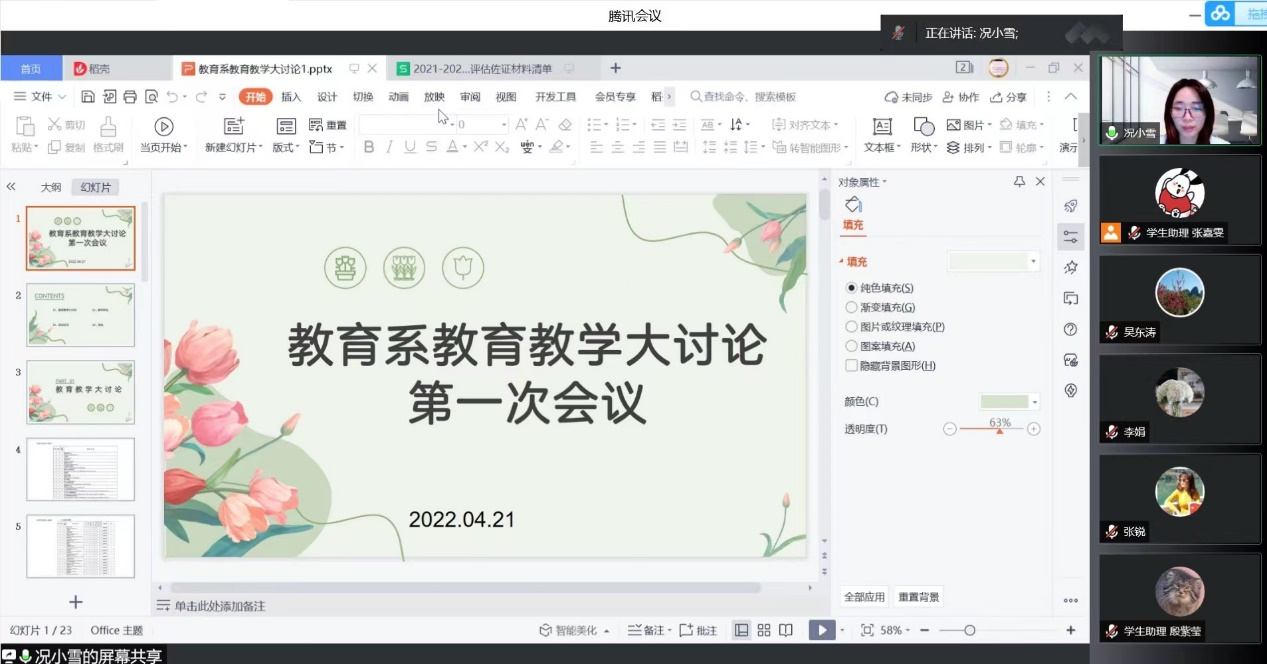Start slideshow from current slide (当页开始)
The width and height of the screenshot is (1267, 664).
click(x=163, y=127)
